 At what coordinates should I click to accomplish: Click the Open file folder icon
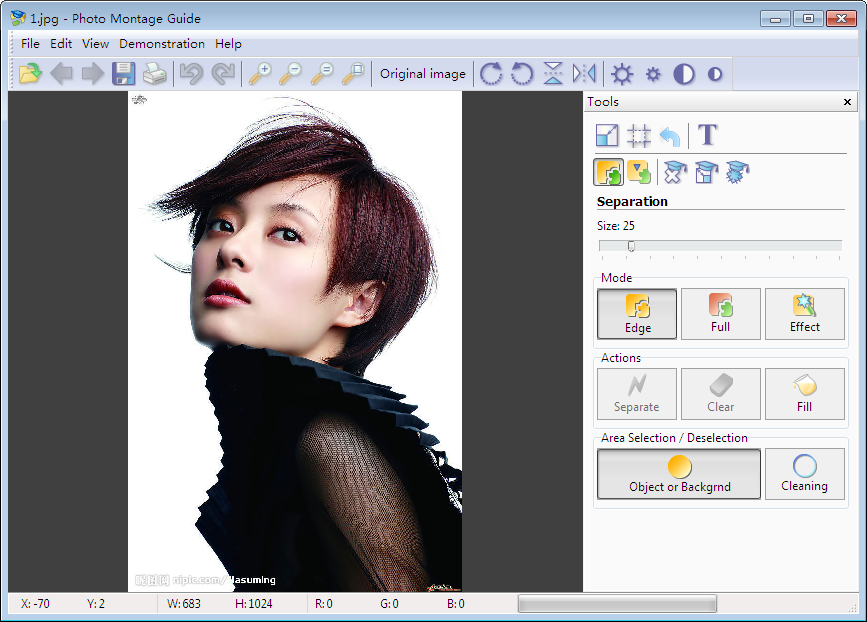tap(30, 74)
